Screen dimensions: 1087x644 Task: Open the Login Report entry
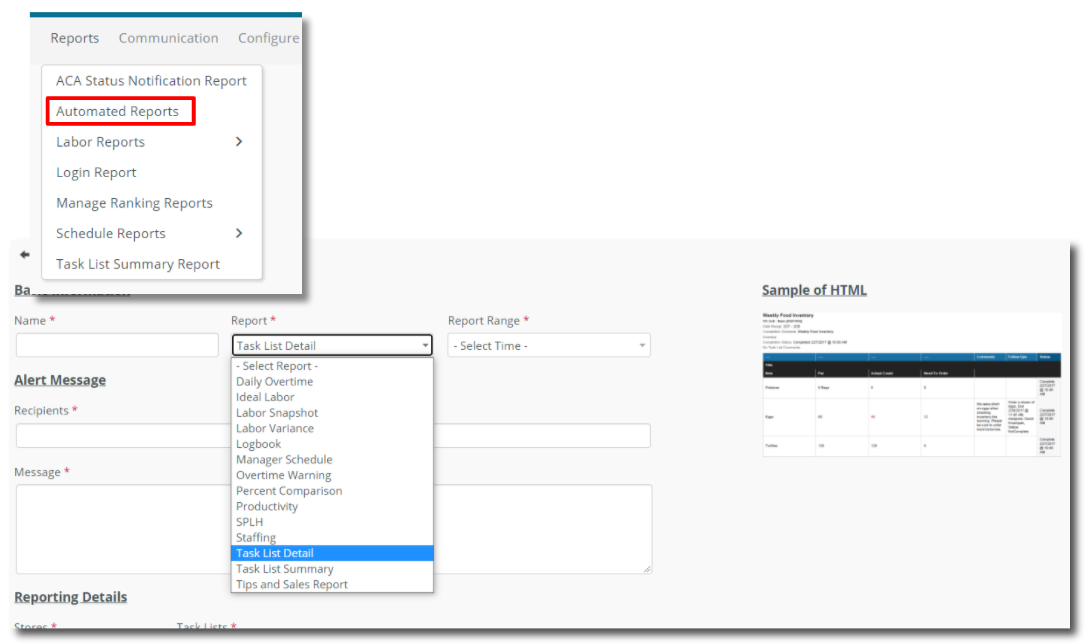pos(96,172)
